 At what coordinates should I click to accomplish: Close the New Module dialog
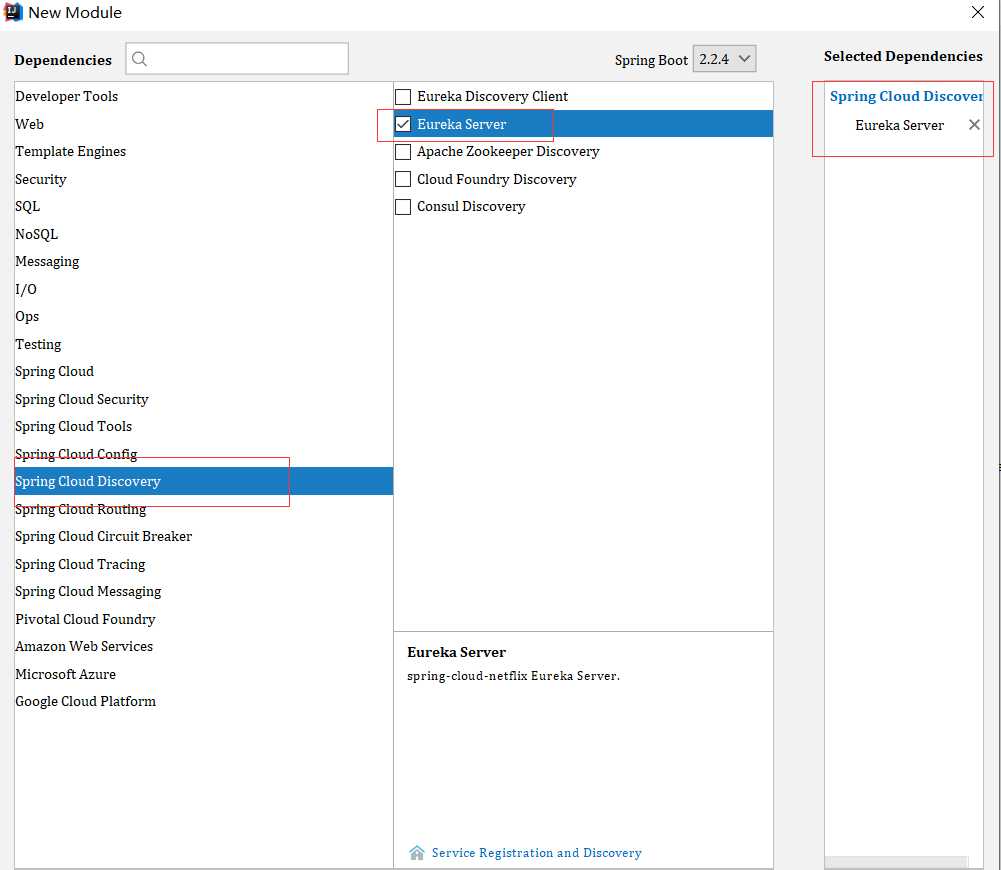pyautogui.click(x=977, y=12)
